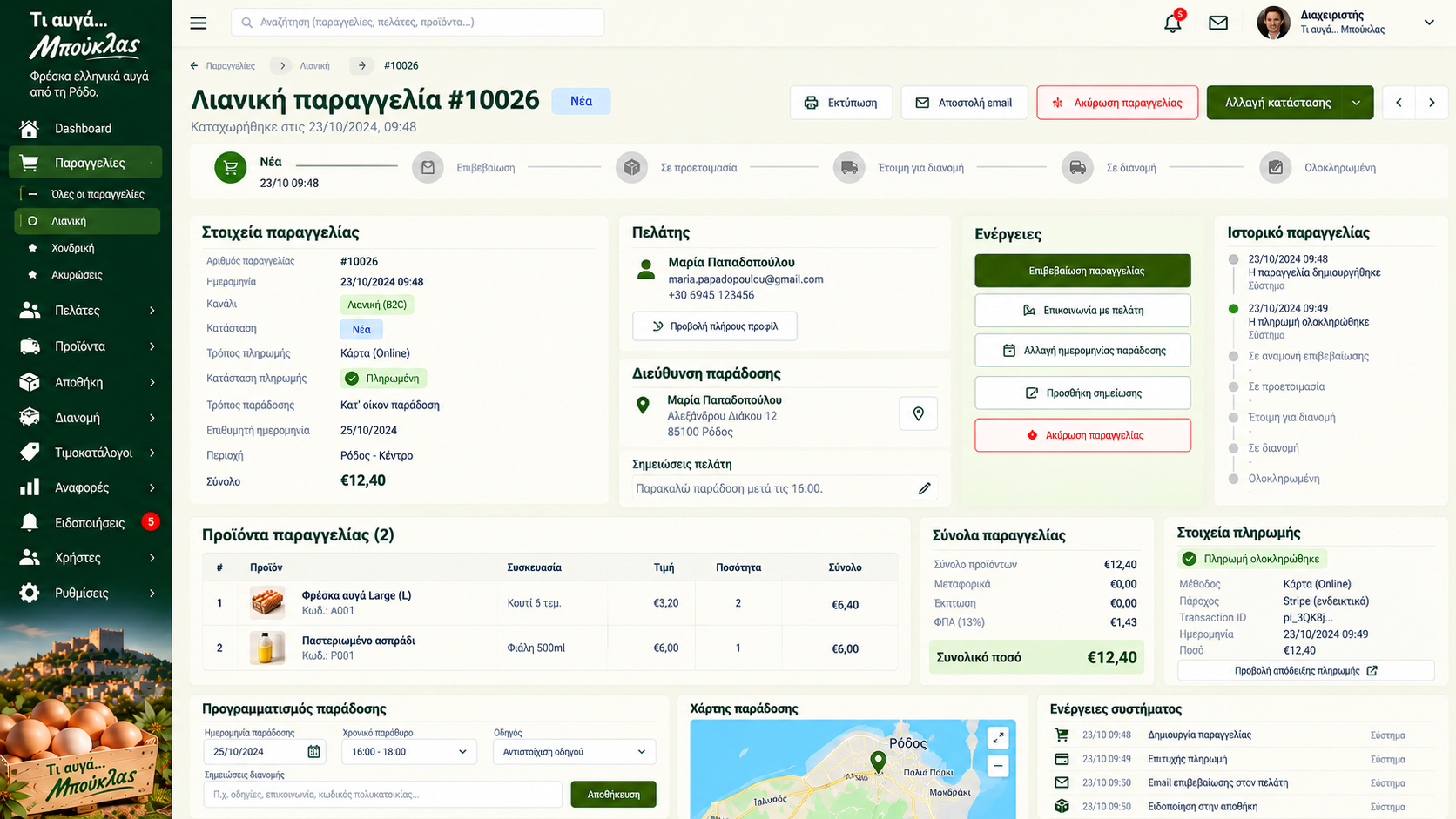This screenshot has width=1456, height=819.
Task: Click Αποστολή email button
Action: tap(964, 103)
